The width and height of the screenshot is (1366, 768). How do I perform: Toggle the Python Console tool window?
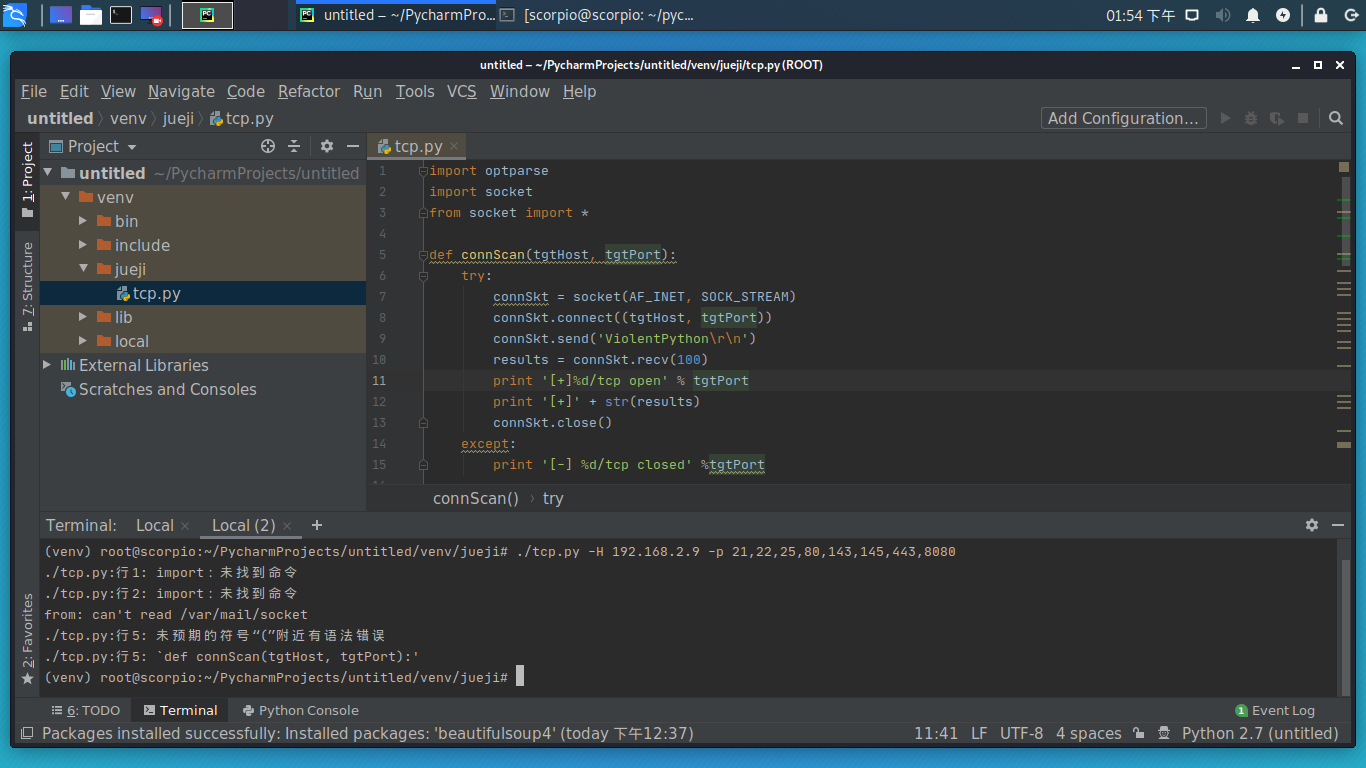[300, 710]
